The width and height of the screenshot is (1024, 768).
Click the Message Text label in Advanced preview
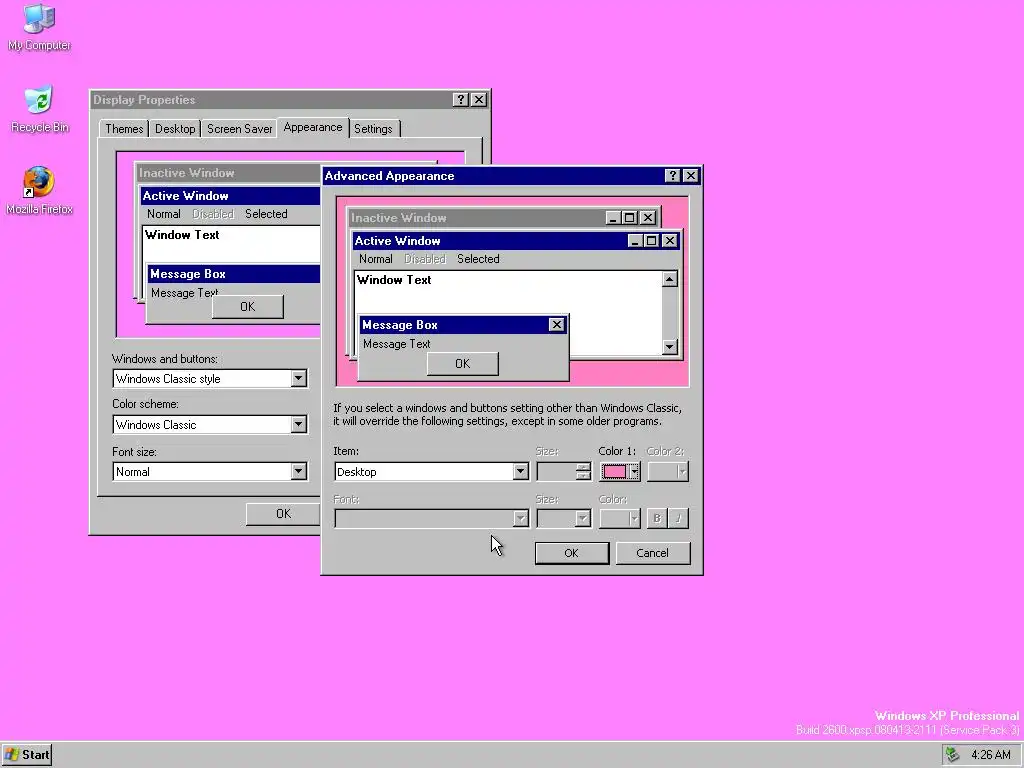pos(396,344)
